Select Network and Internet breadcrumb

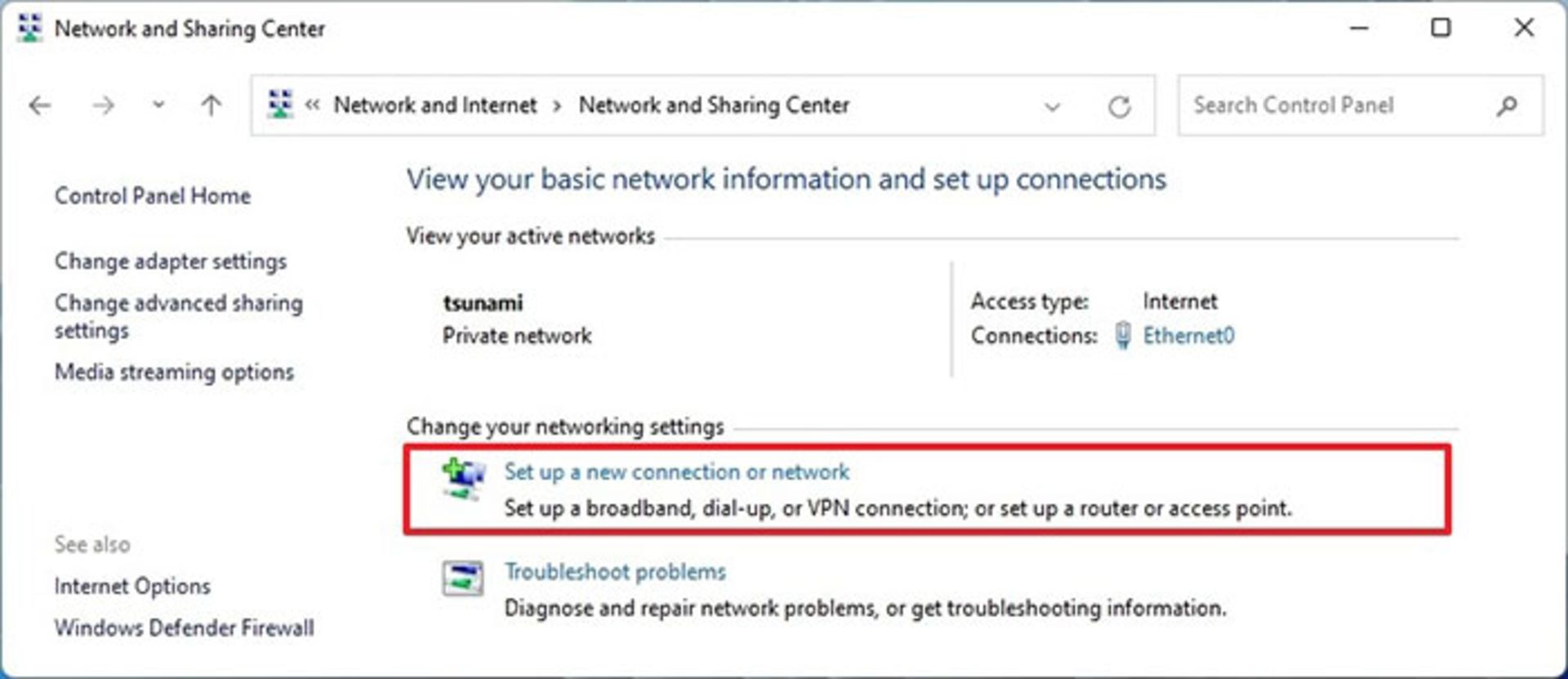pos(435,105)
